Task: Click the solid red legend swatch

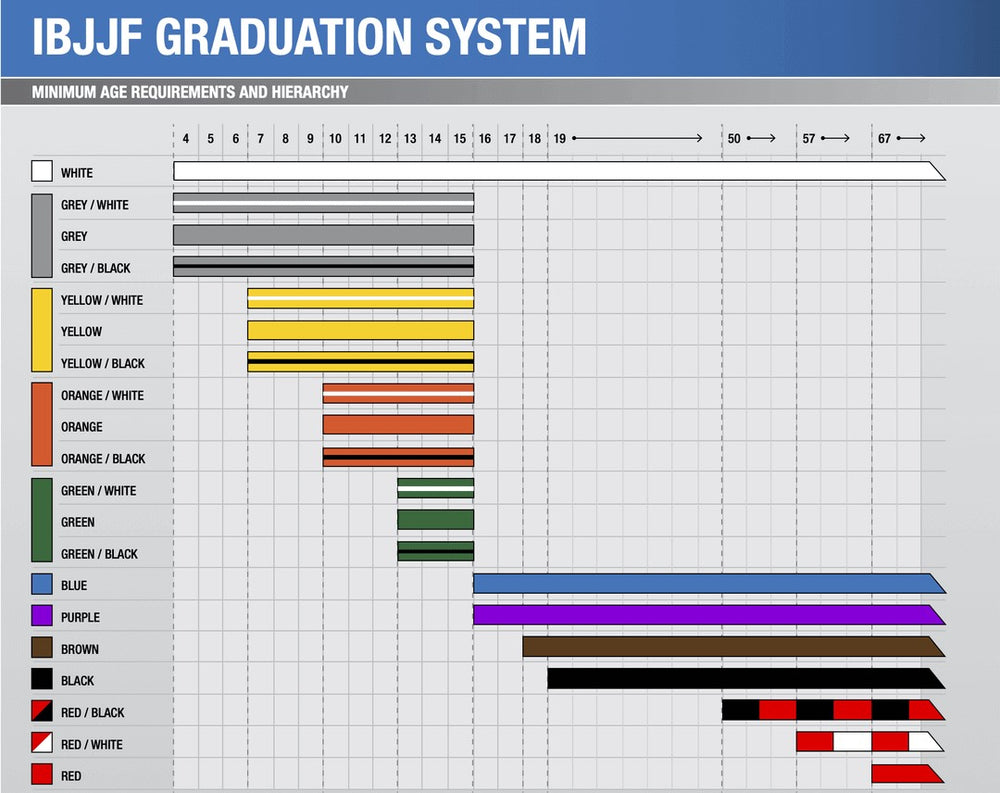Action: (x=42, y=774)
